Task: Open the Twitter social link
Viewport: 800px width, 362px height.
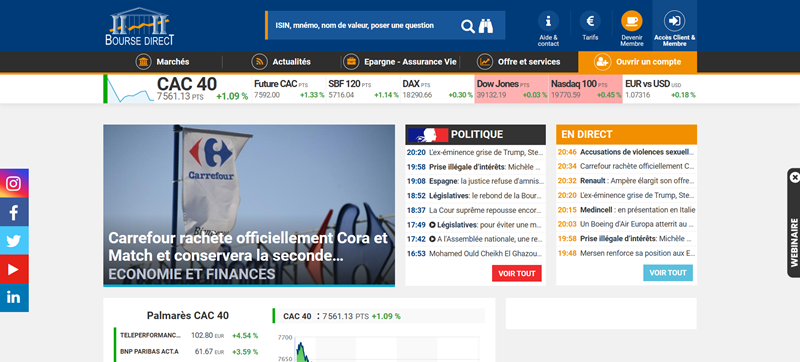Action: pos(14,241)
